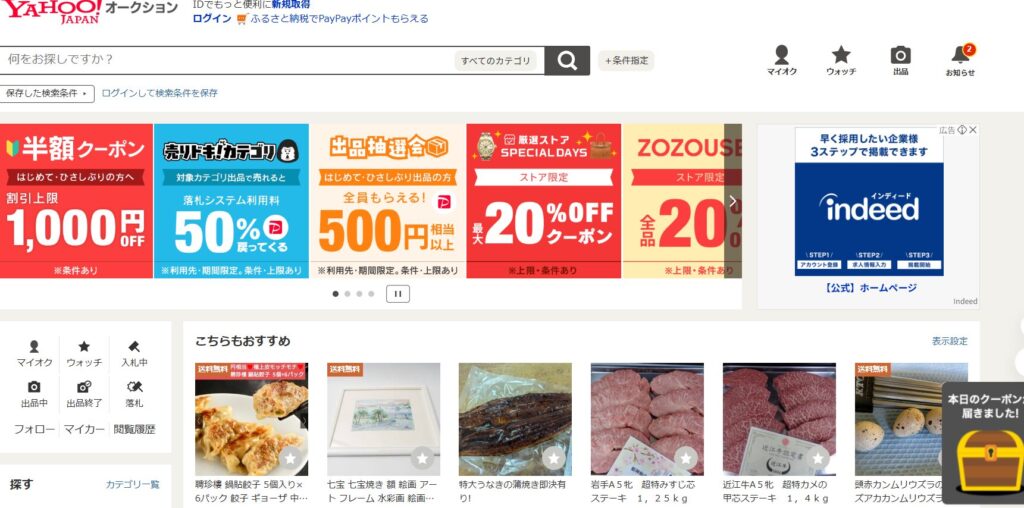Close the indeed advertisement
This screenshot has width=1024, height=508.
[x=973, y=130]
